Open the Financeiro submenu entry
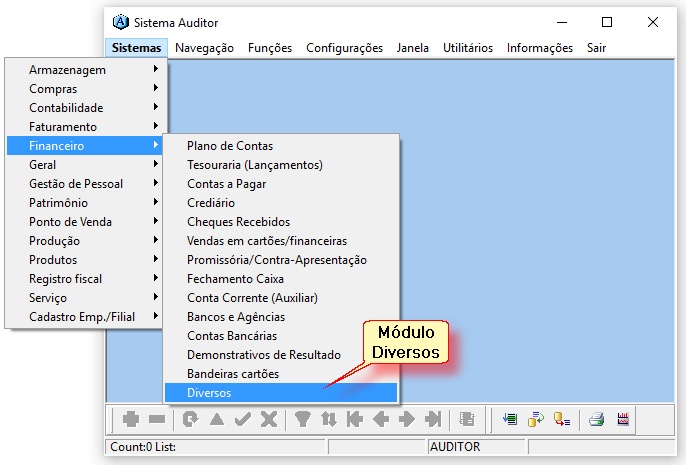The height and width of the screenshot is (465, 686). tap(84, 146)
